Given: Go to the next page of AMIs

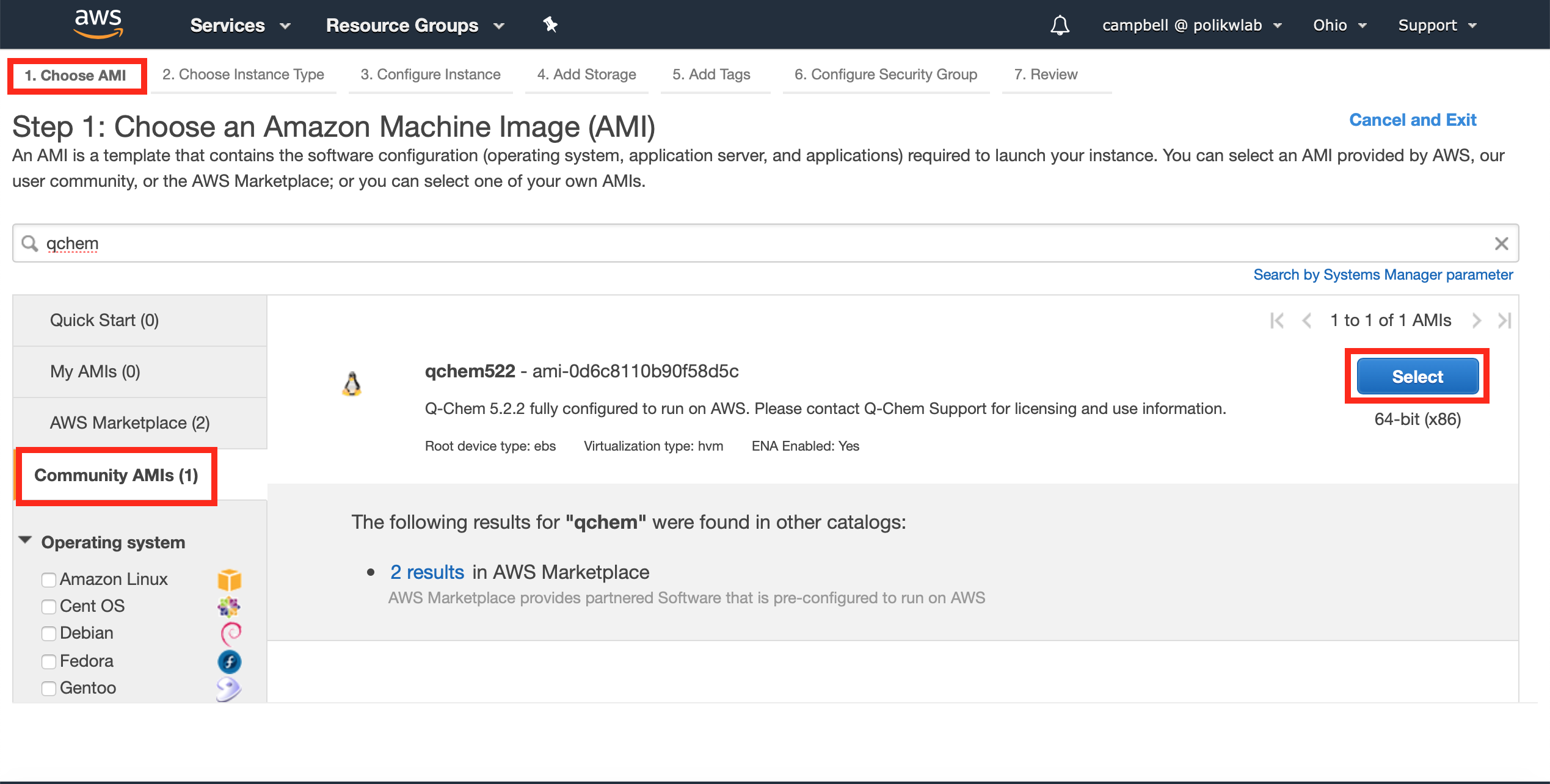Looking at the screenshot, I should tap(1476, 320).
